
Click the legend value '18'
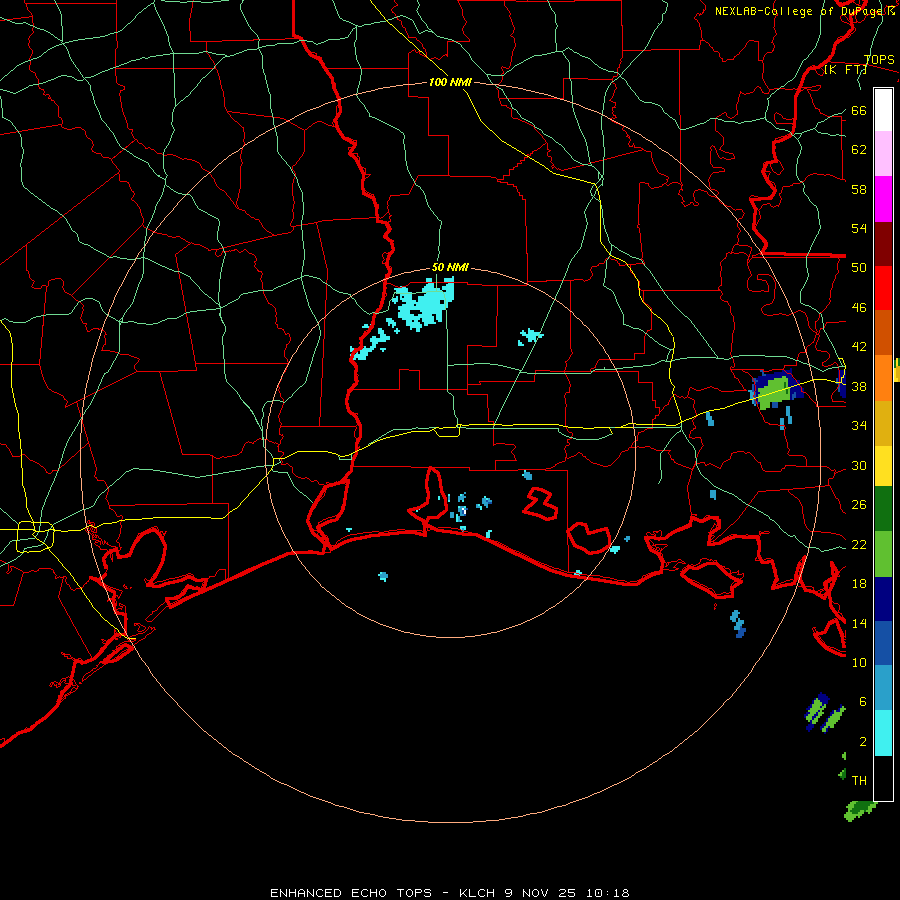click(859, 583)
